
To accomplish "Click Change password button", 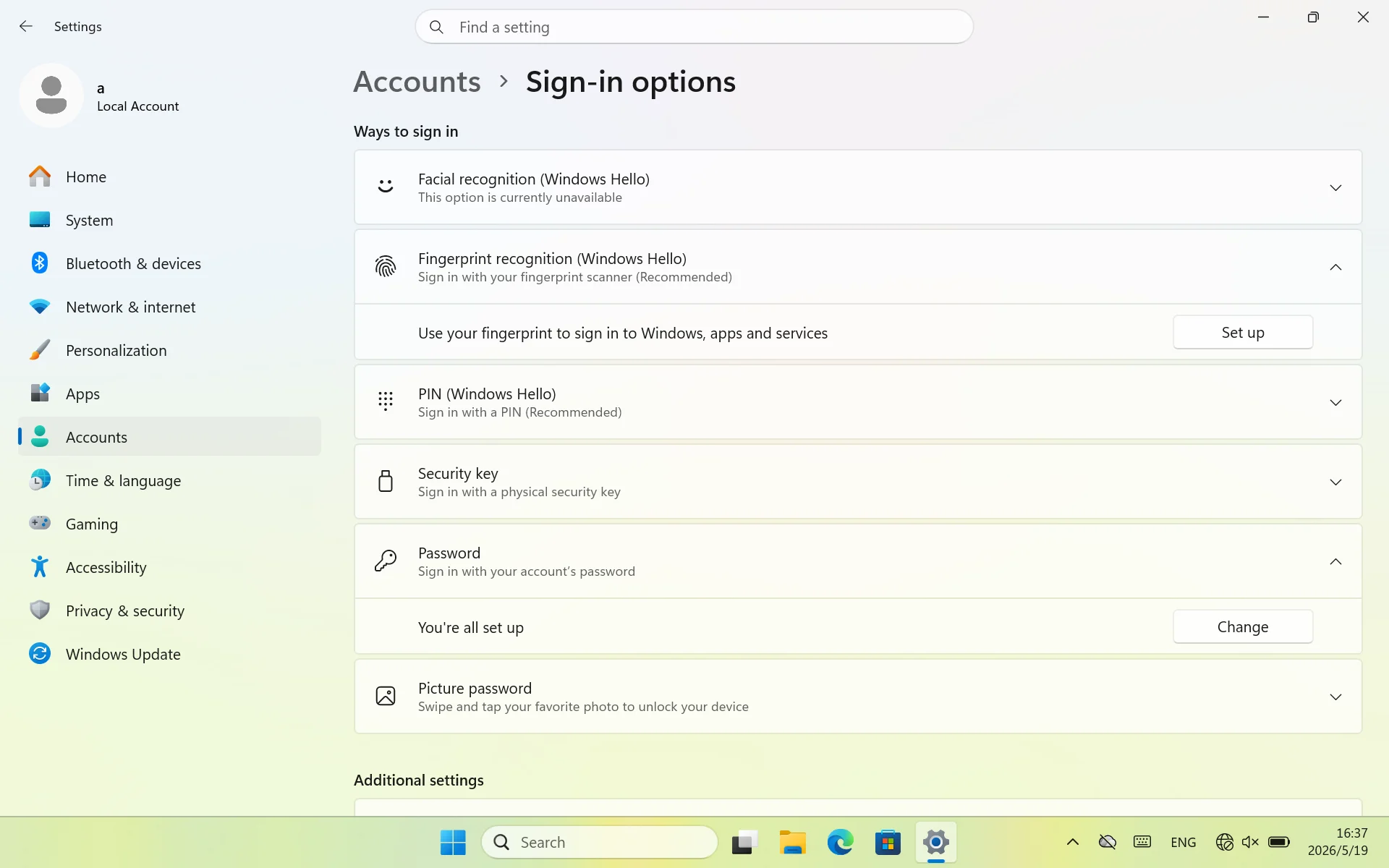I will [1243, 626].
